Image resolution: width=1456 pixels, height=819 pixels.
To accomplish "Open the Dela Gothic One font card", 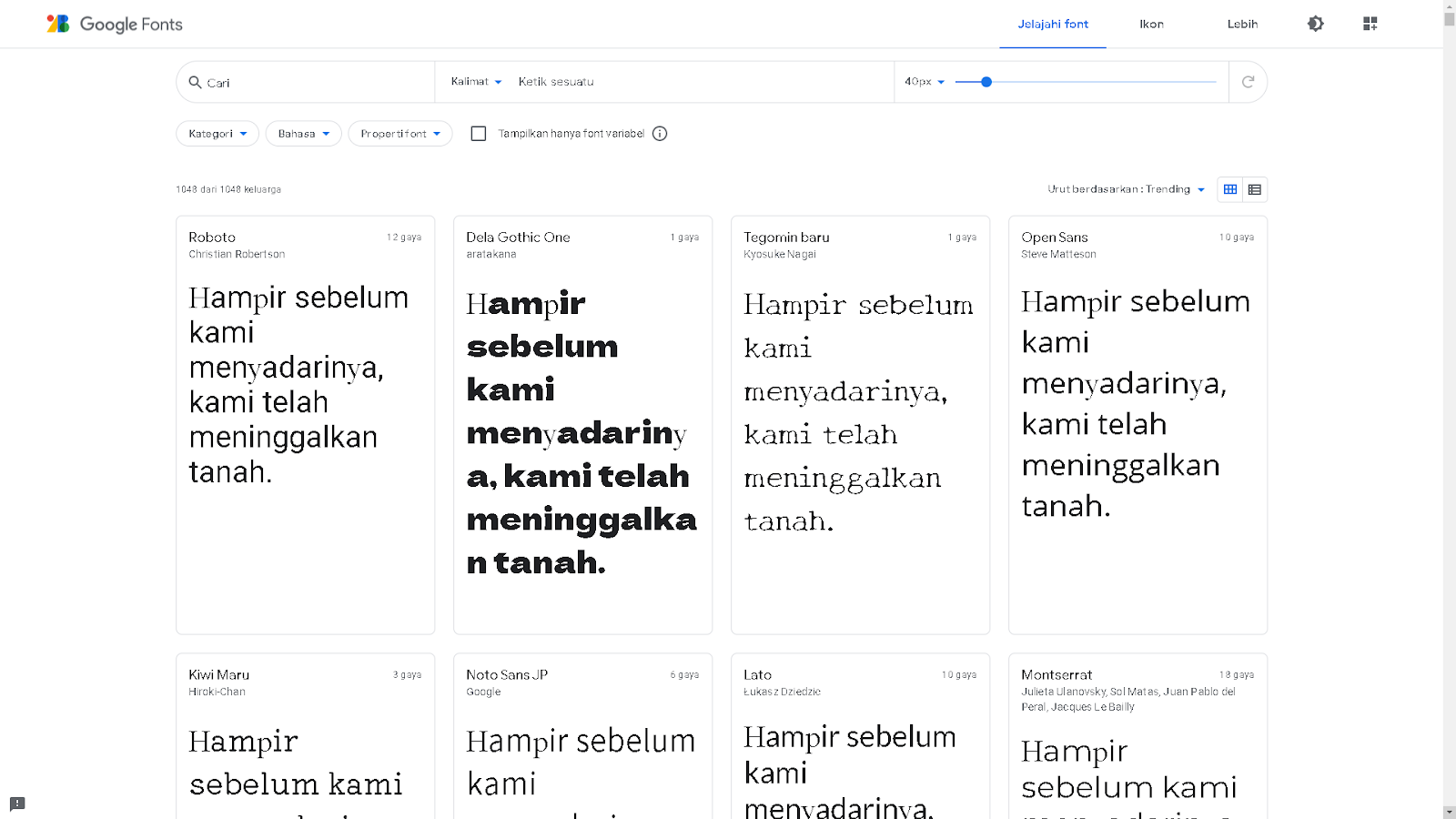I will (583, 425).
